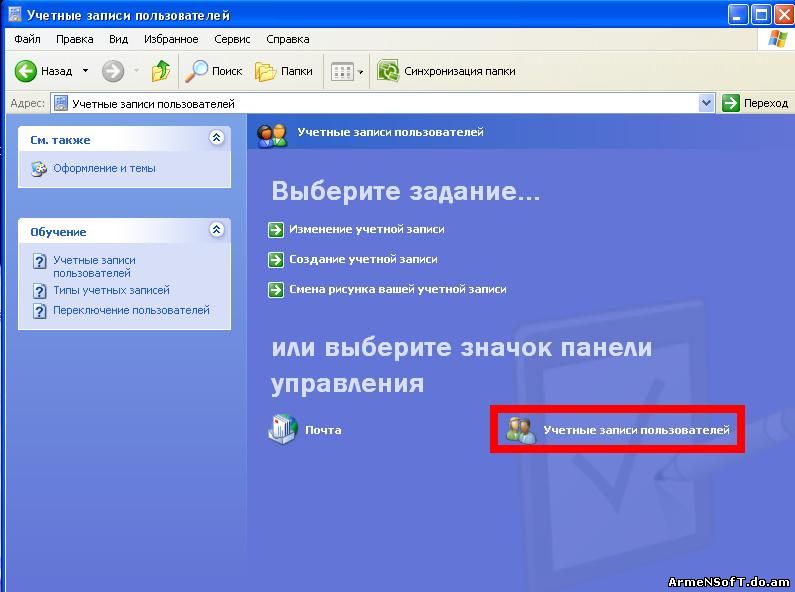The width and height of the screenshot is (795, 592).
Task: Click Учетные записи пользователей label in bottom section
Action: click(636, 430)
